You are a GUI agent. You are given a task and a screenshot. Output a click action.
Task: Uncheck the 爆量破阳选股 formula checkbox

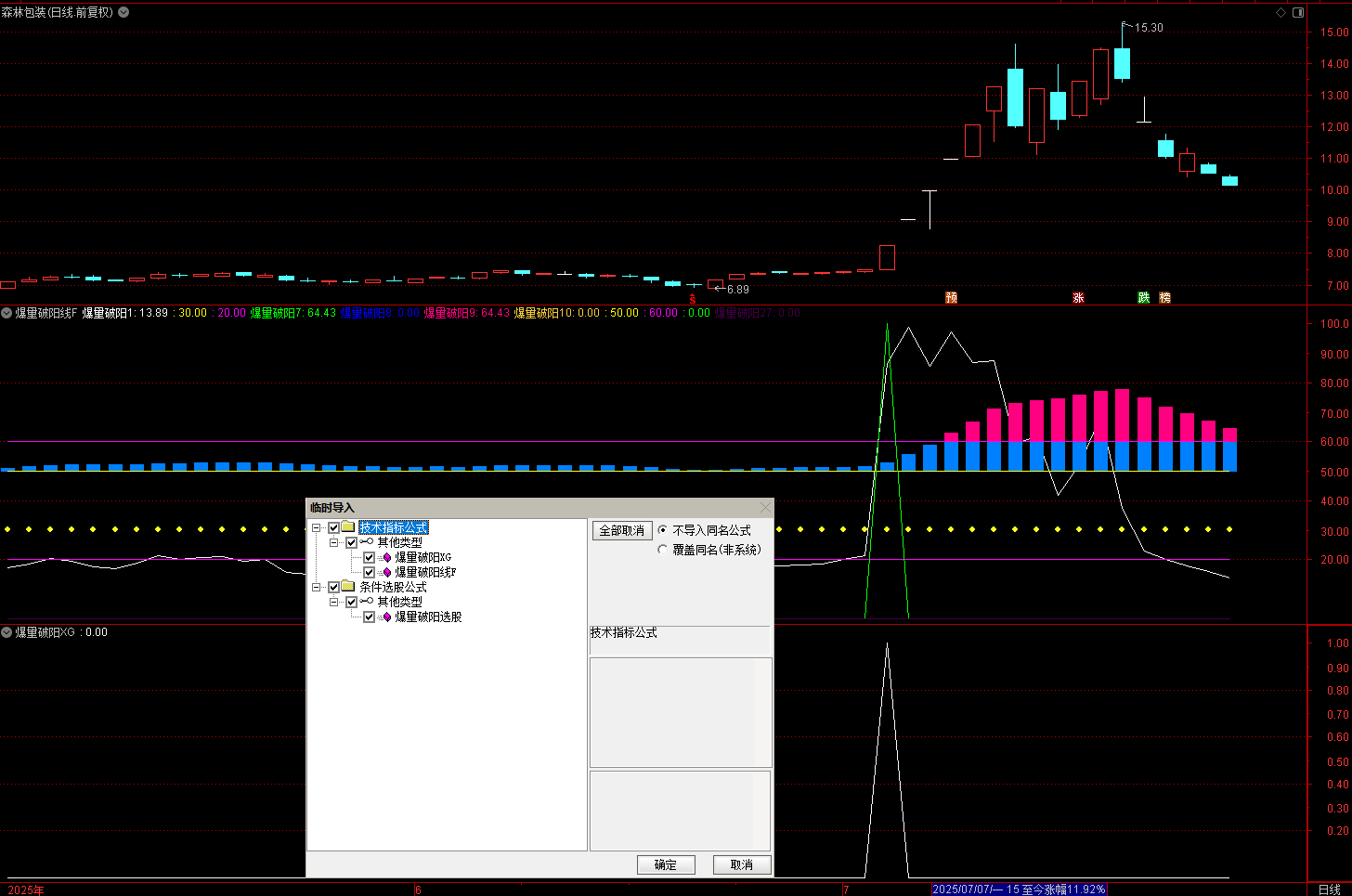click(369, 617)
